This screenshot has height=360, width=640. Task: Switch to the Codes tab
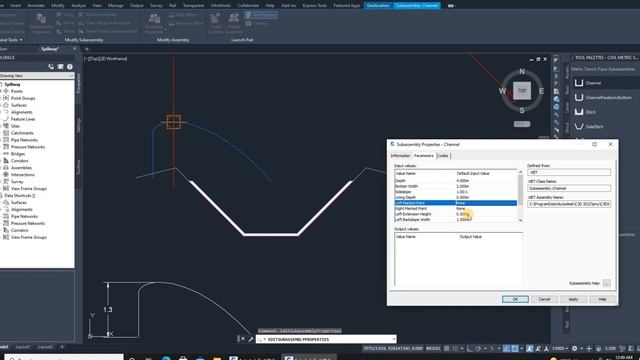click(443, 156)
